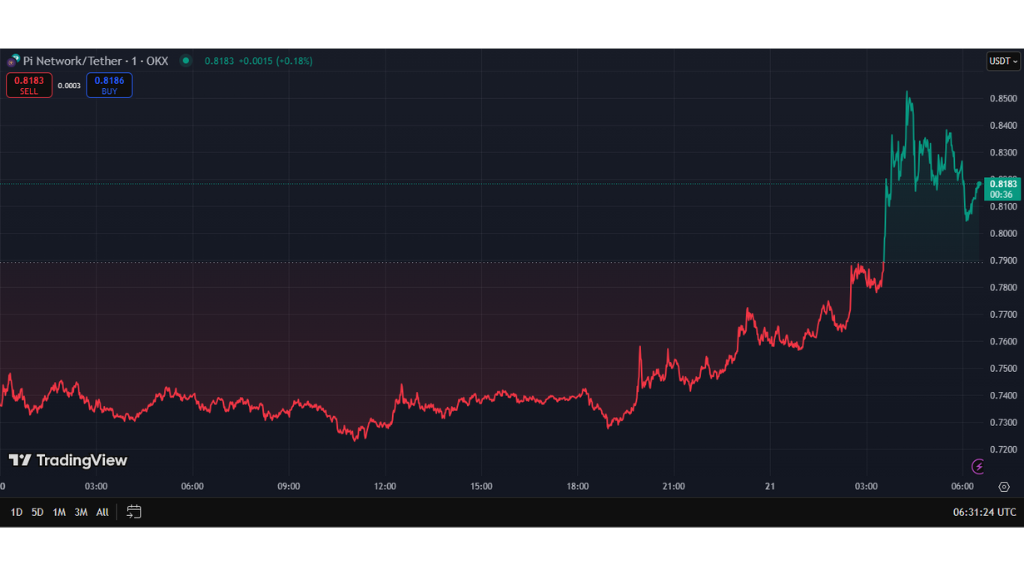Select the 1D time range
Screen dimensions: 1024x576
16,513
